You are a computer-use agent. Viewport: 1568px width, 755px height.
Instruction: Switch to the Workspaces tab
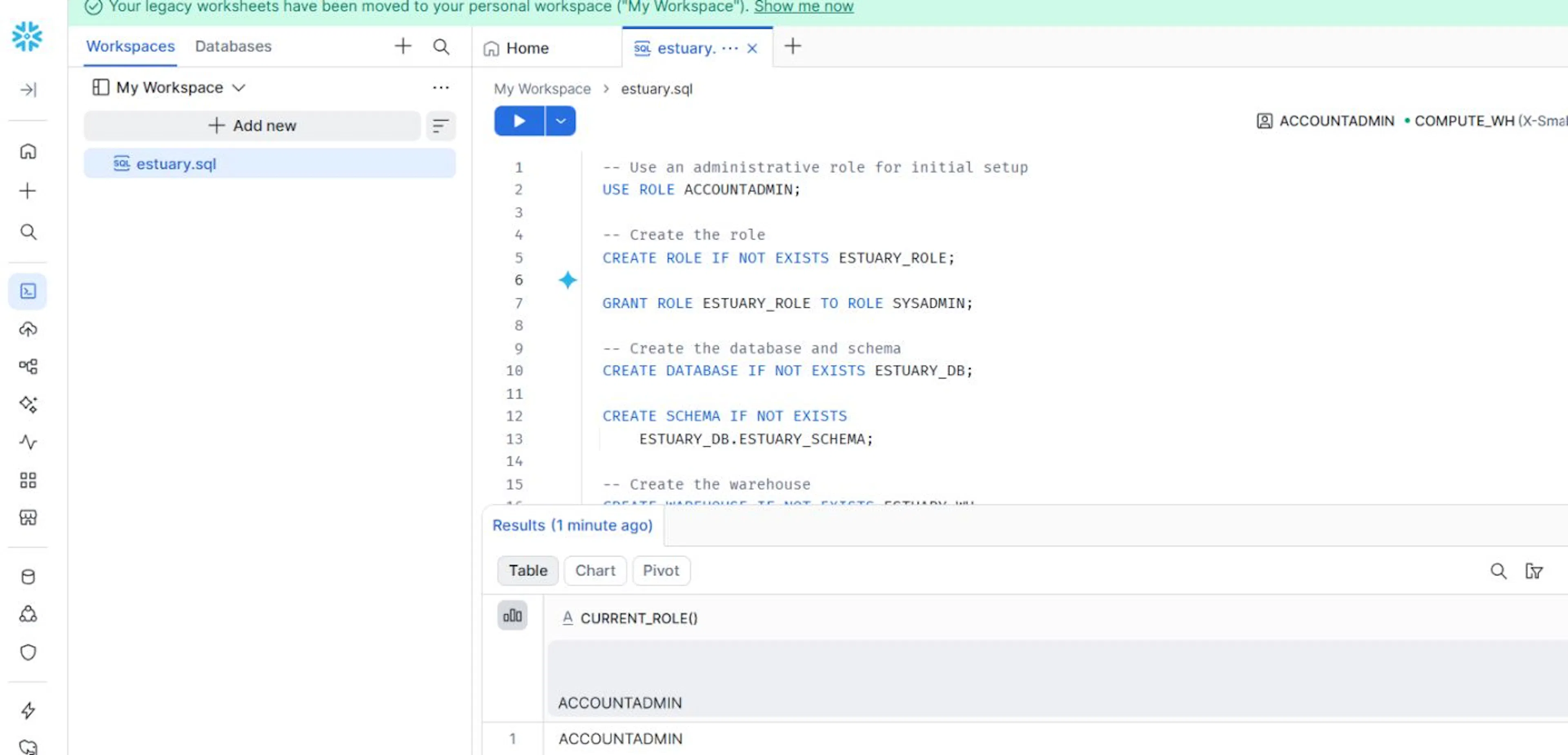(x=130, y=46)
